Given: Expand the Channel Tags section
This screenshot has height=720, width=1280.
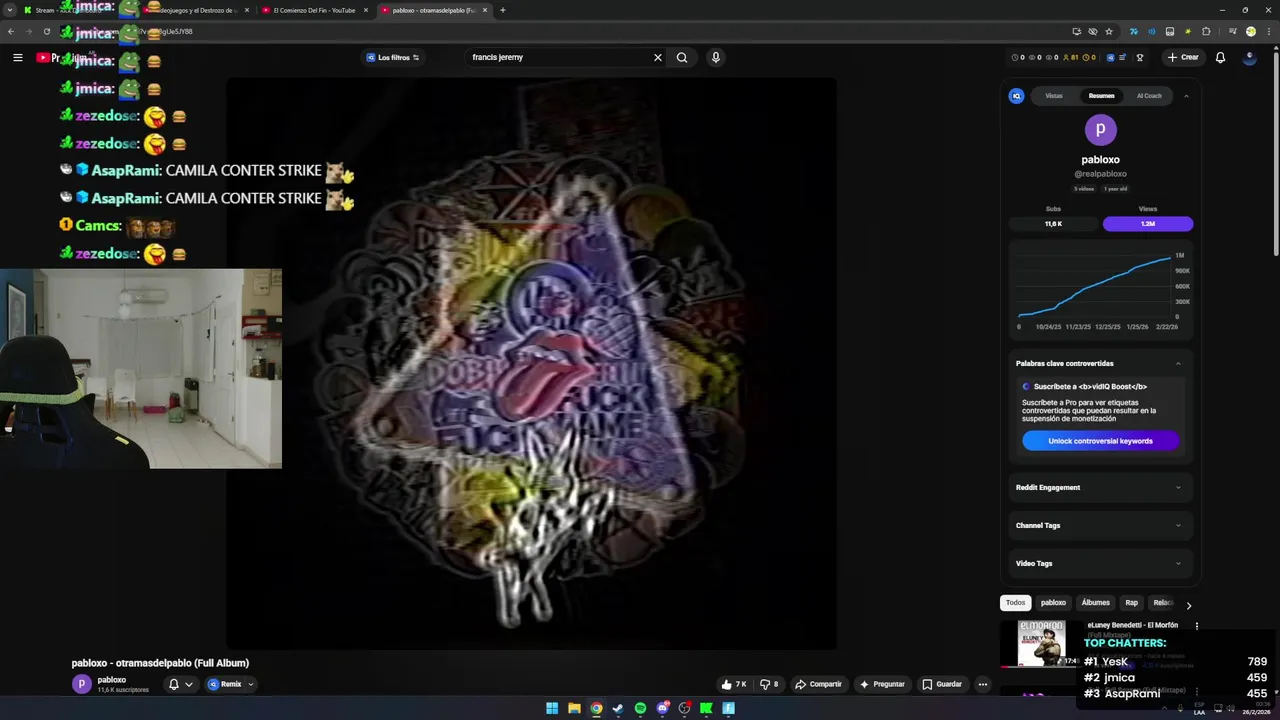Looking at the screenshot, I should click(x=1100, y=525).
